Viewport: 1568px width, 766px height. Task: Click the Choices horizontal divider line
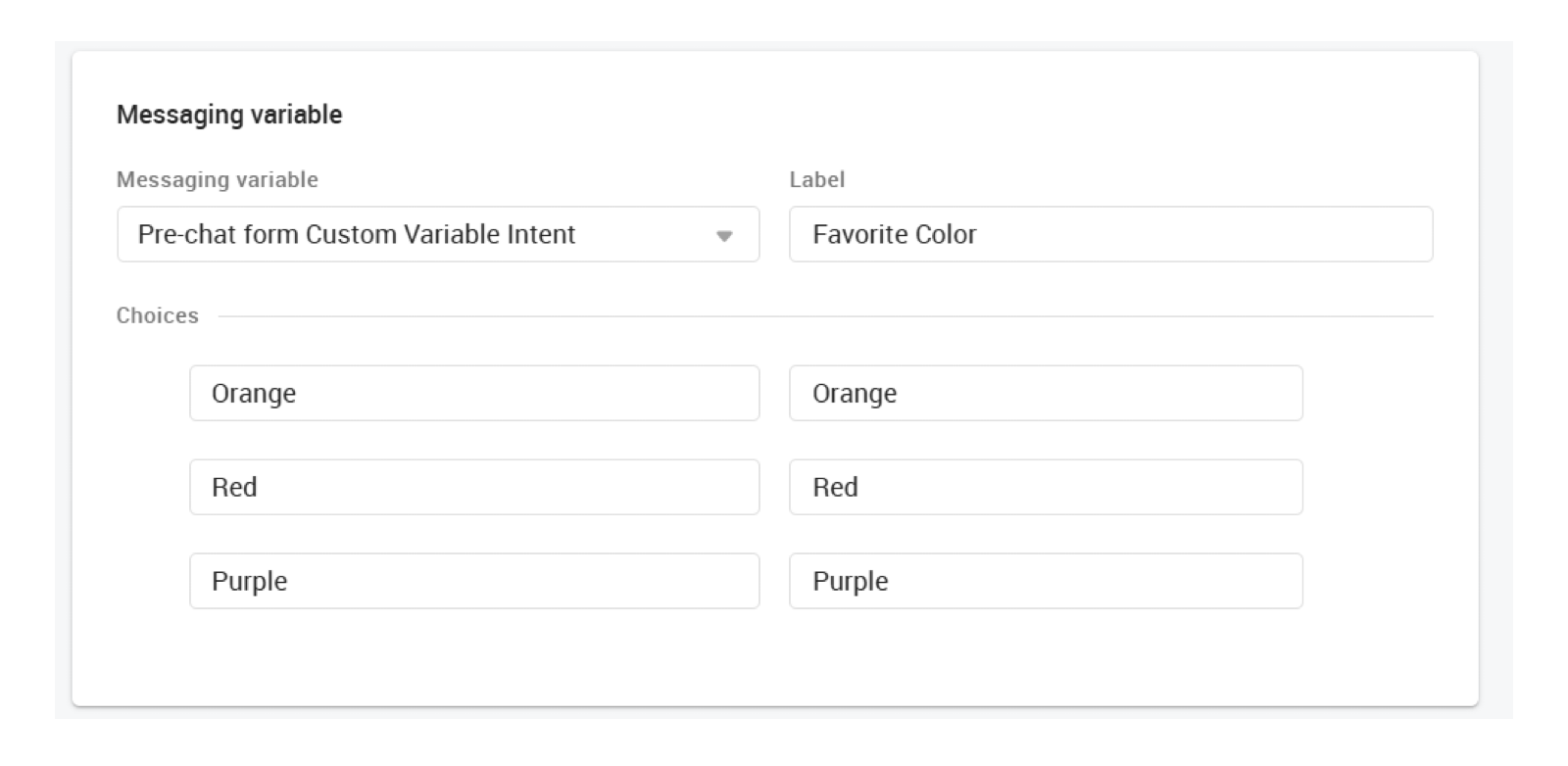point(823,316)
